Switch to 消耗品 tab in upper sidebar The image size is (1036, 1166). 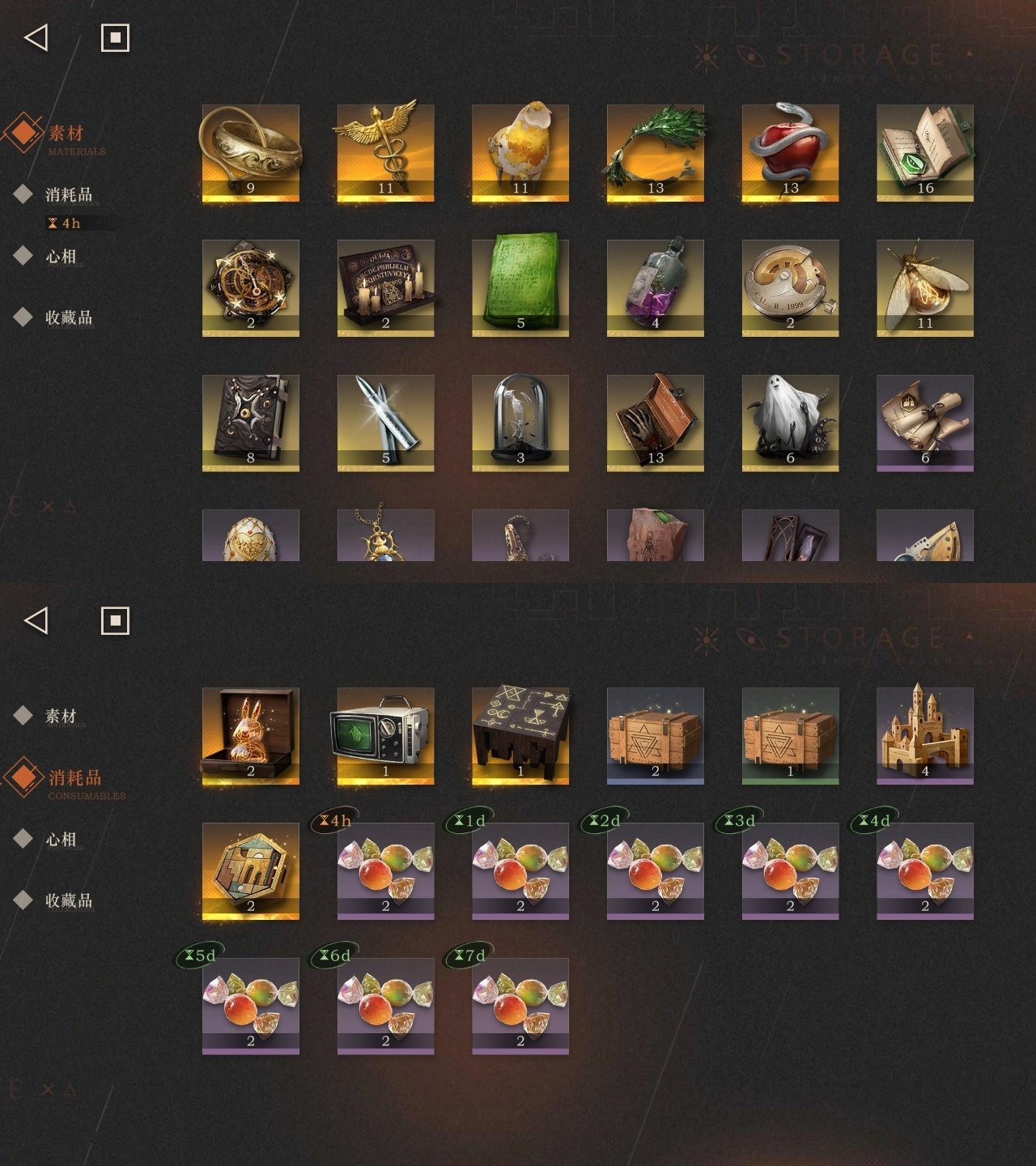pyautogui.click(x=69, y=194)
